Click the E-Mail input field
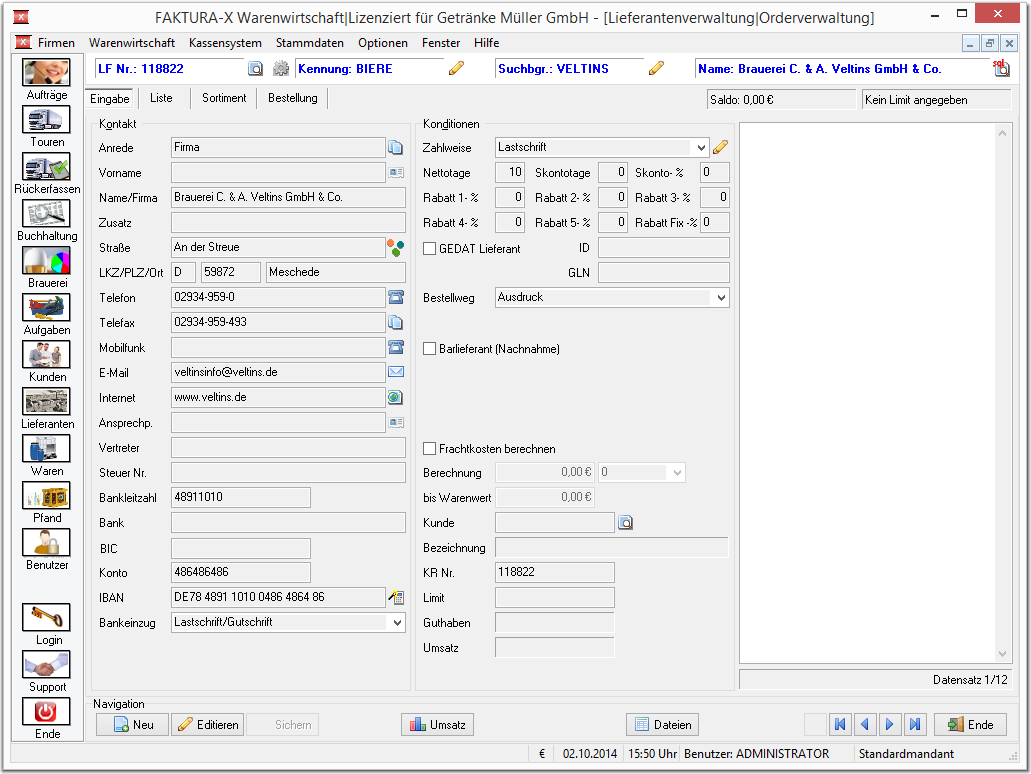Screen dimensions: 1031x774 click(278, 372)
